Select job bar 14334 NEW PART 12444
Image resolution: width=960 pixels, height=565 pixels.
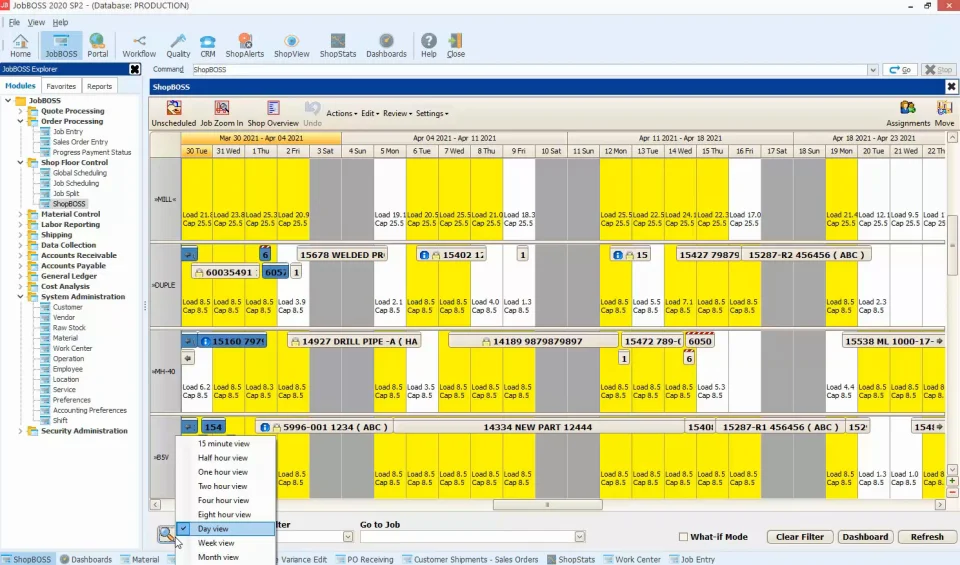(538, 427)
